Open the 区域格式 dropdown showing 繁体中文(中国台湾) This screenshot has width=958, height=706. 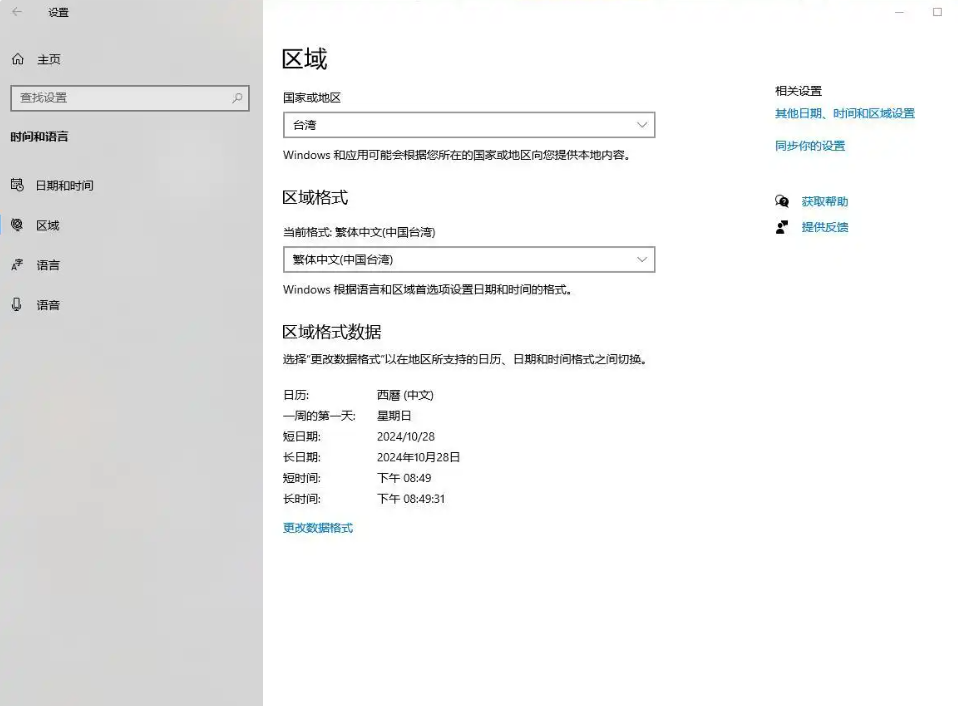[469, 260]
